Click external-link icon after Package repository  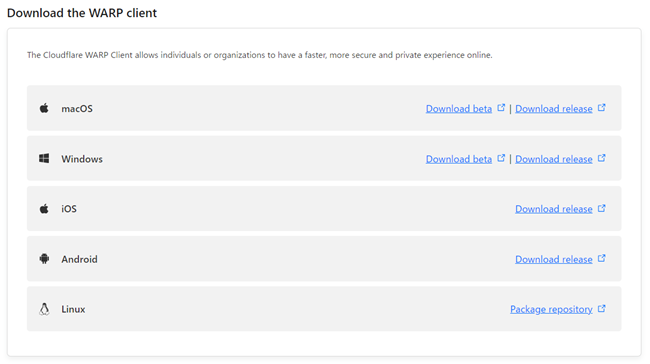(x=601, y=308)
